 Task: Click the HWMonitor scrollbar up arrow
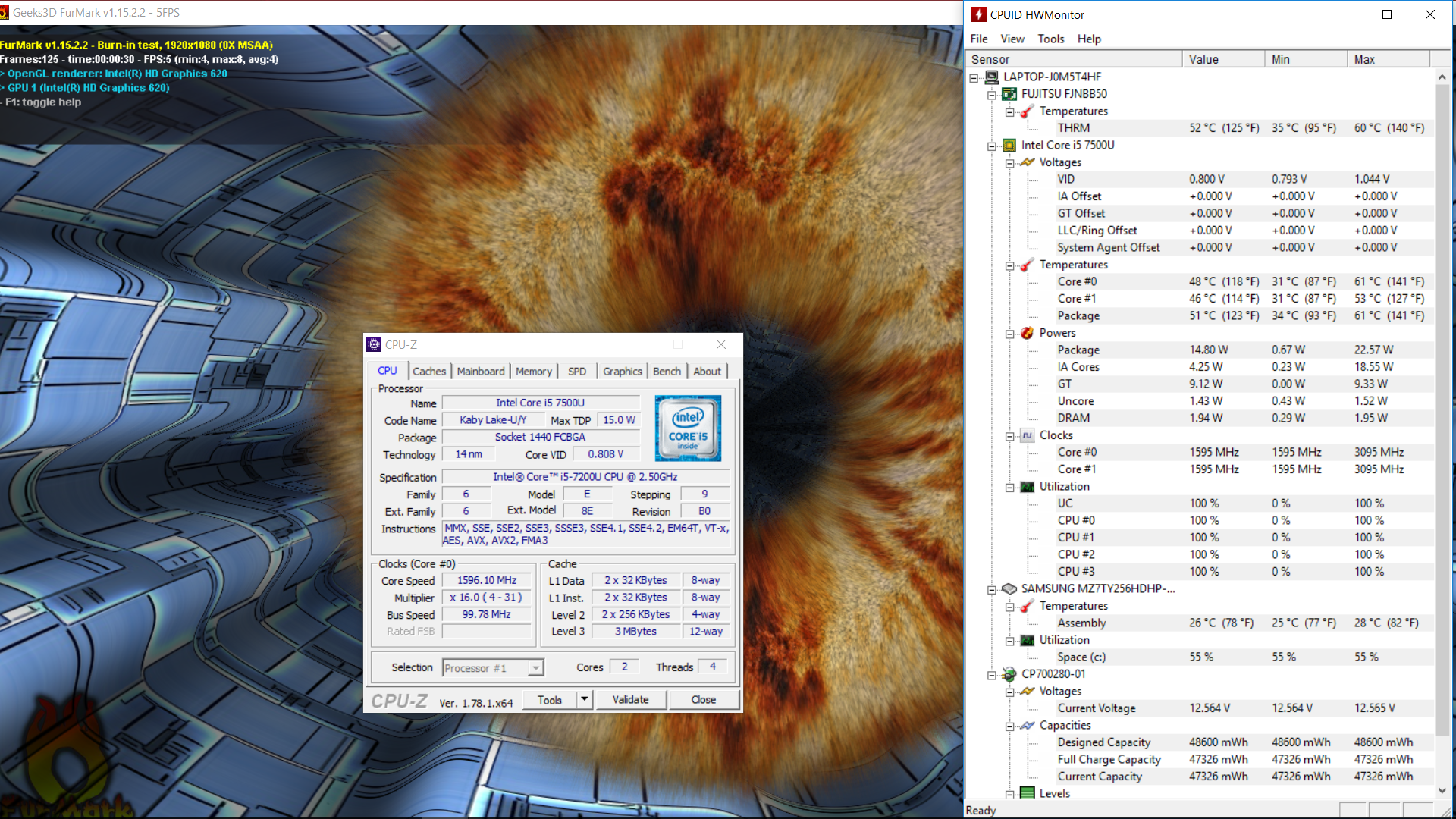tap(1442, 77)
